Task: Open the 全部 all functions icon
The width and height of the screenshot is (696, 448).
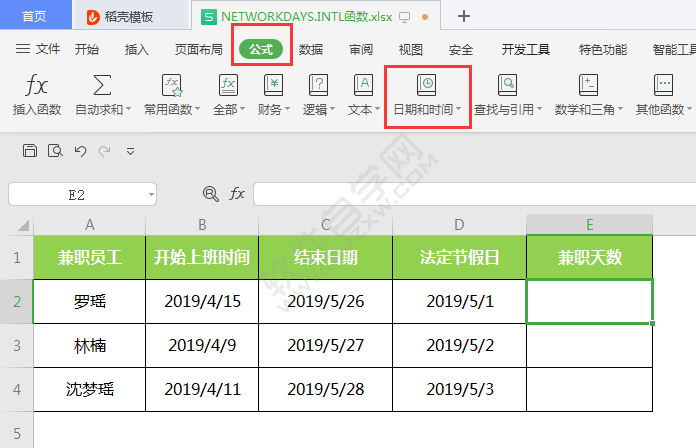Action: pyautogui.click(x=229, y=85)
